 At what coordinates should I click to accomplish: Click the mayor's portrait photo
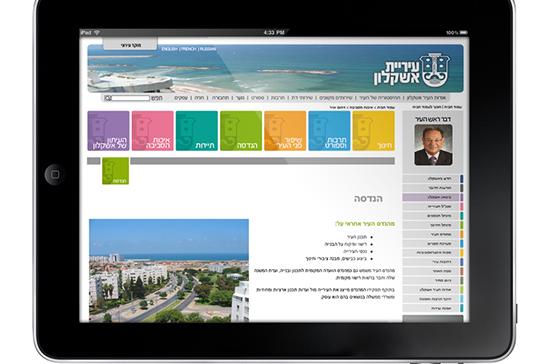[433, 145]
